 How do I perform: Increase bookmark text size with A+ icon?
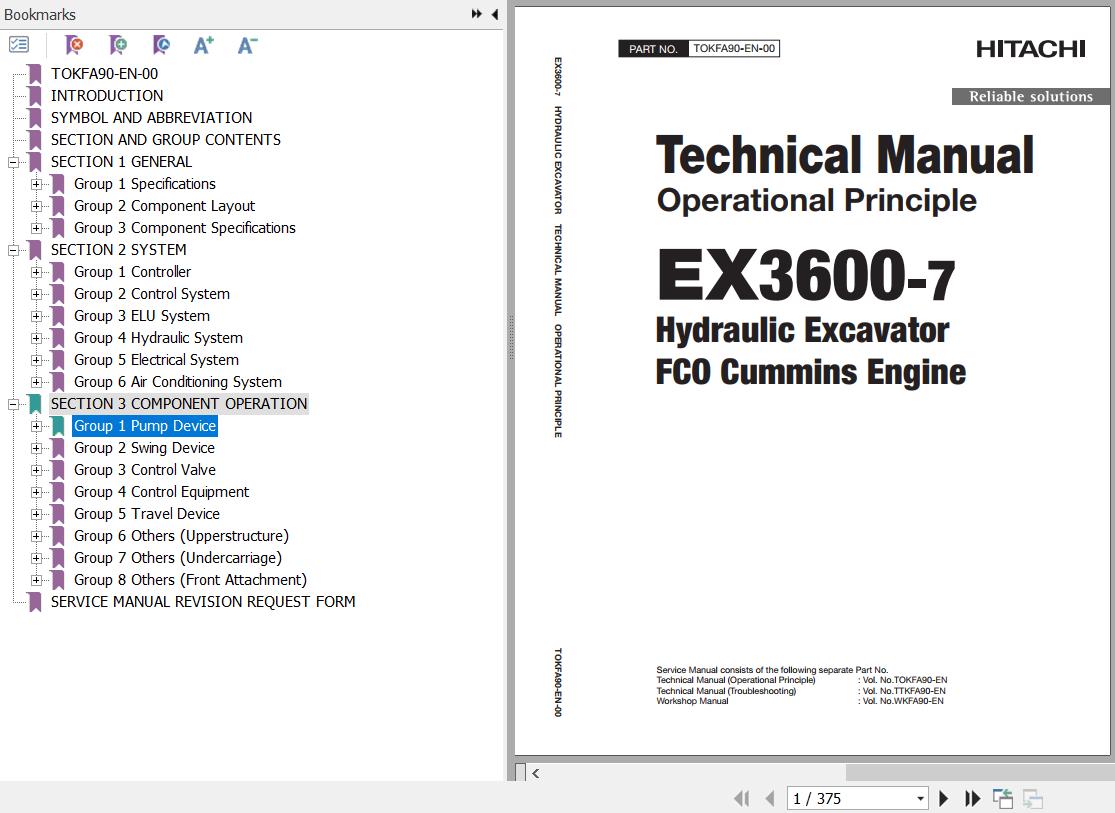pos(203,46)
